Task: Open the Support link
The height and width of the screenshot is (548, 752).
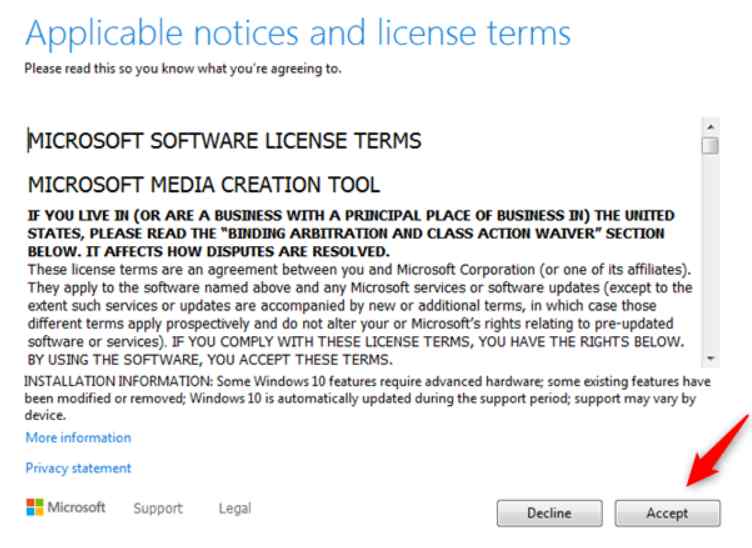Action: (158, 508)
